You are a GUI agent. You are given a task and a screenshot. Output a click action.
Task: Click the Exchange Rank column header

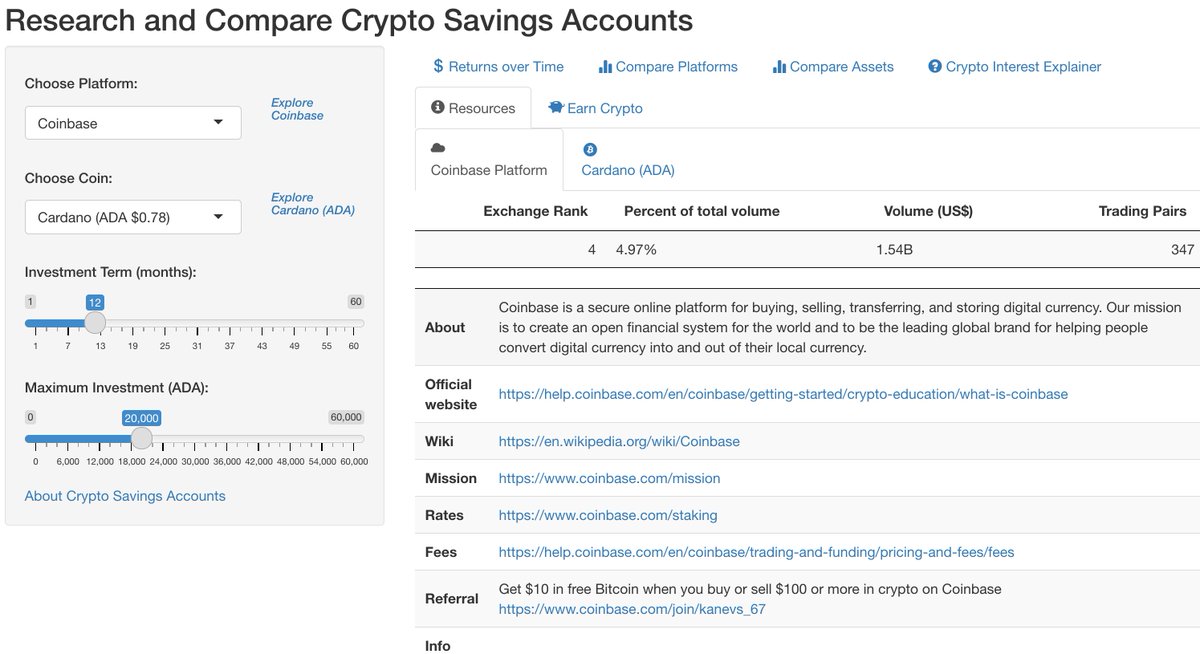(535, 211)
